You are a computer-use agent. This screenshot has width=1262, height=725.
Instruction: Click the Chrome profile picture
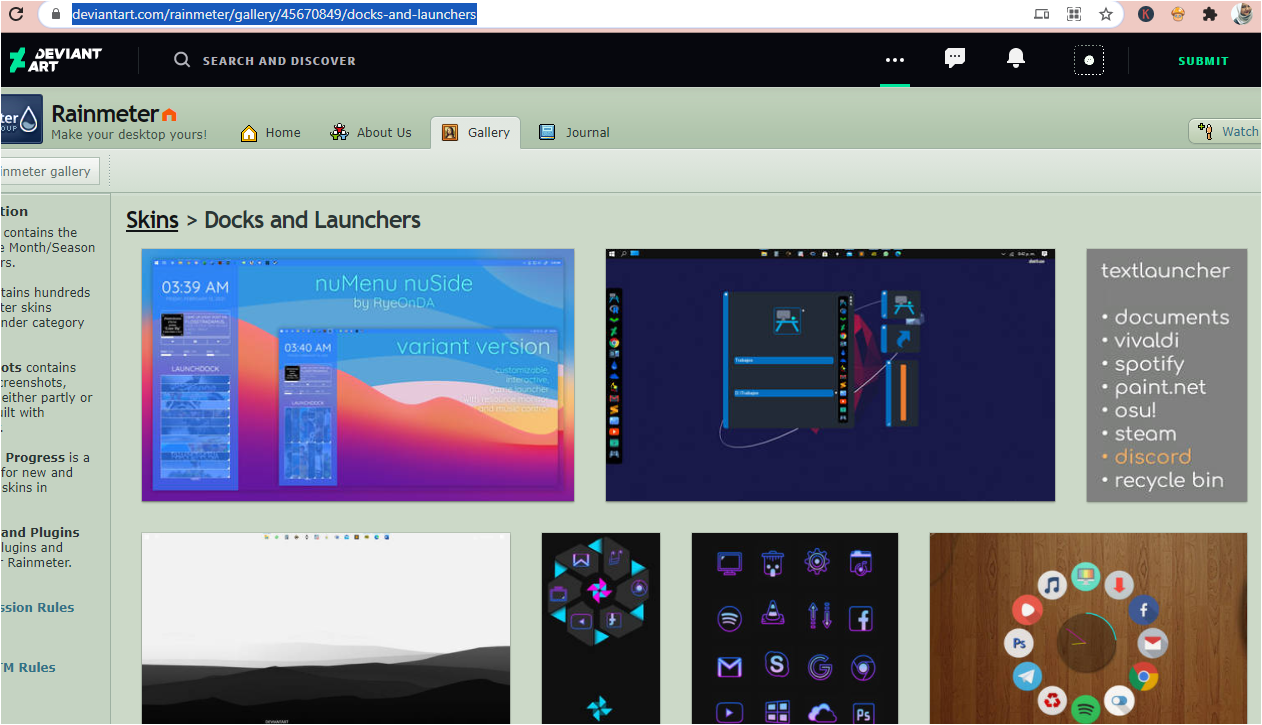[x=1242, y=14]
